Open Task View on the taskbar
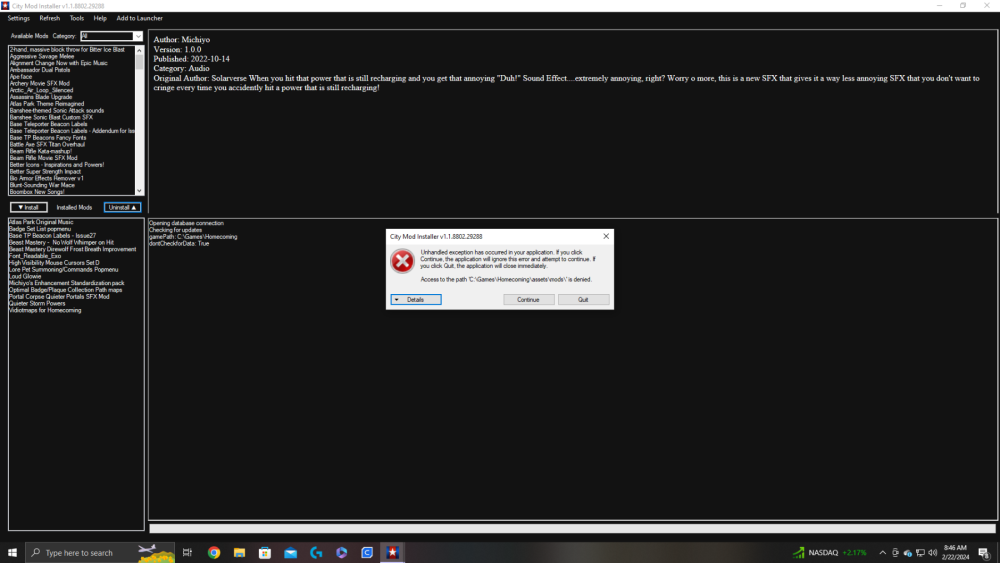This screenshot has width=1000, height=563. [x=187, y=552]
